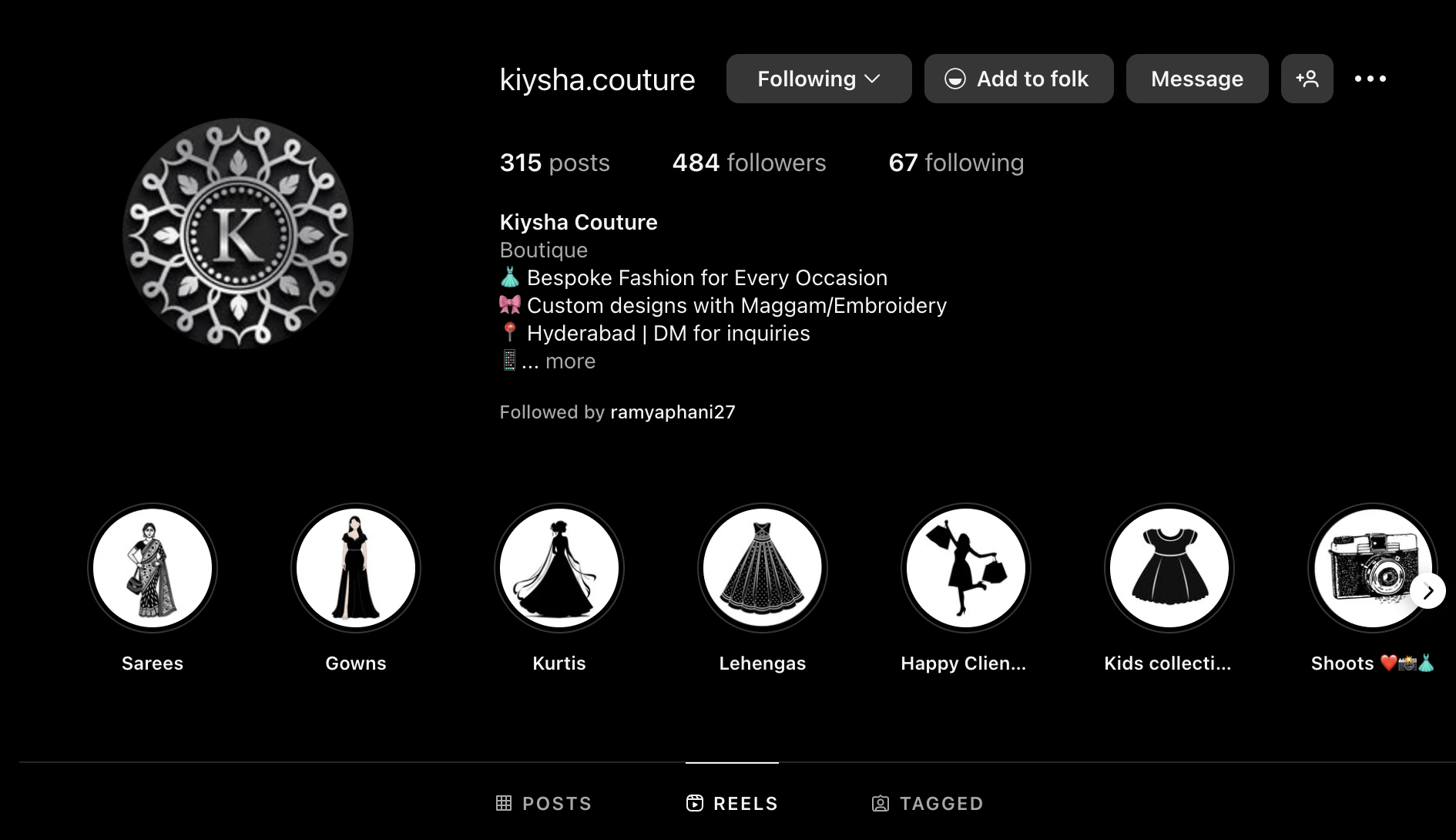Open the Gowns story highlight
Image resolution: width=1456 pixels, height=840 pixels.
pos(356,568)
